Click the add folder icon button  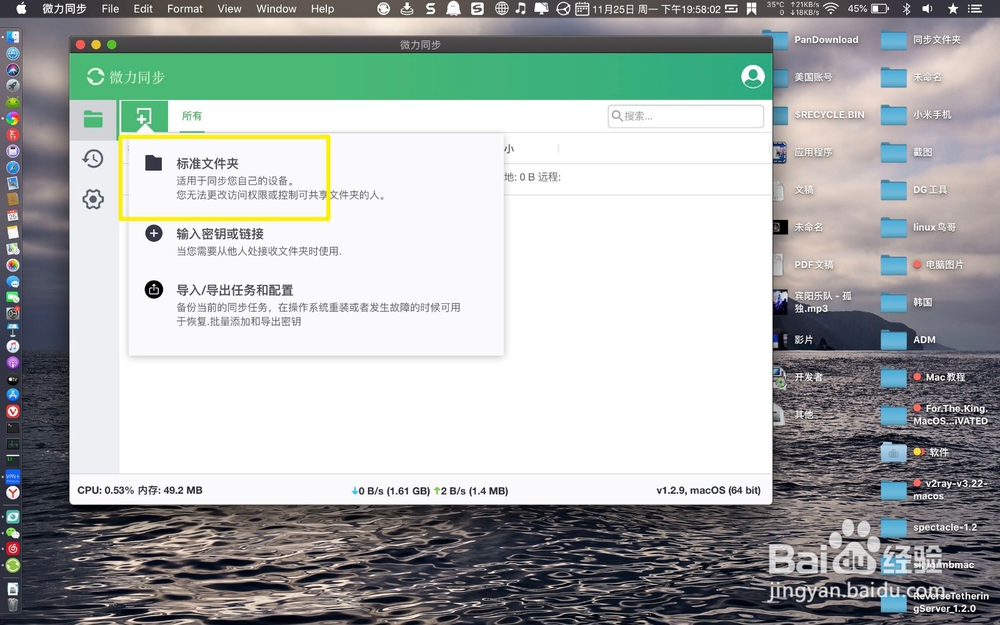pos(144,117)
